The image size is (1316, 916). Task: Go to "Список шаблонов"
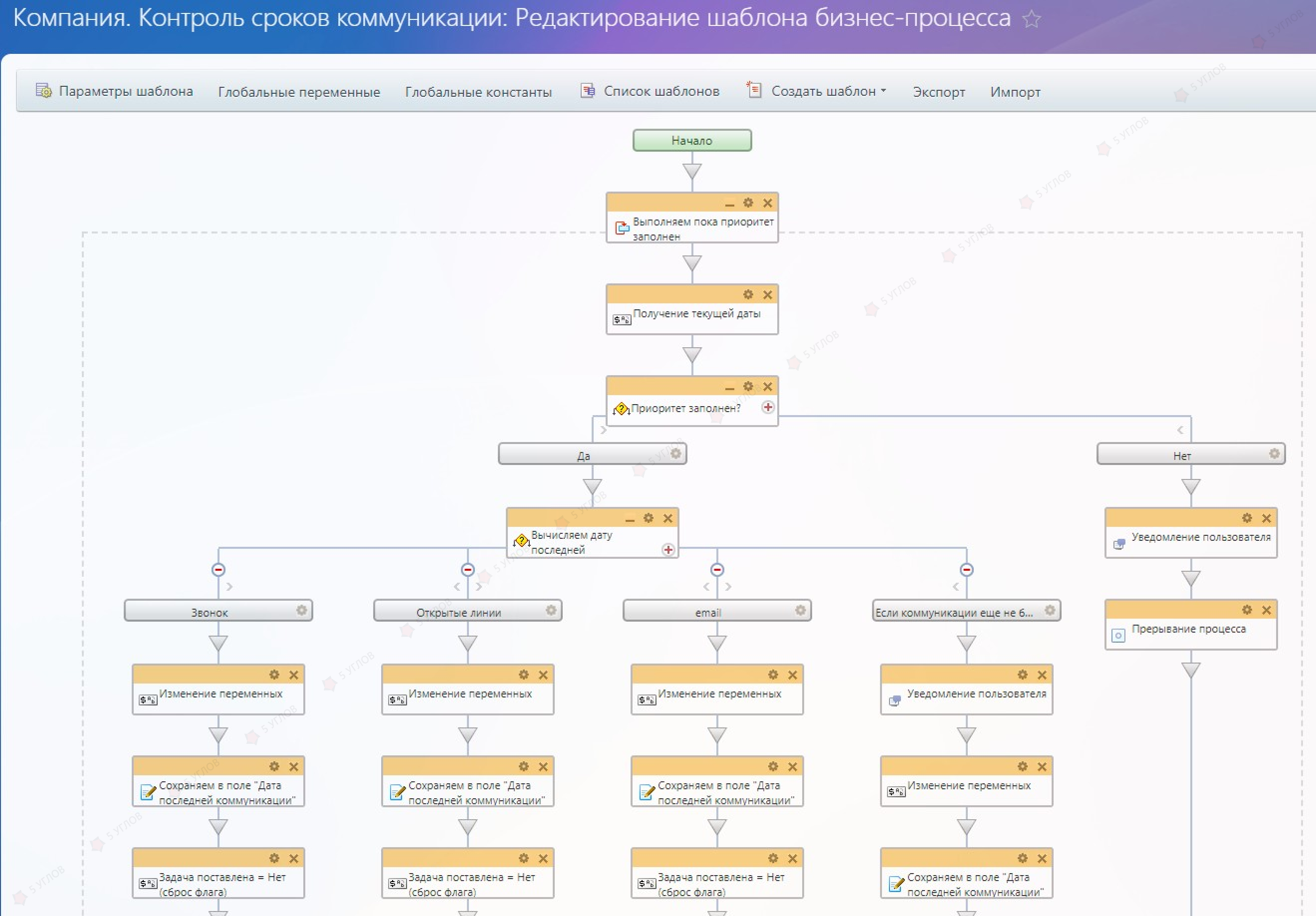click(x=650, y=91)
